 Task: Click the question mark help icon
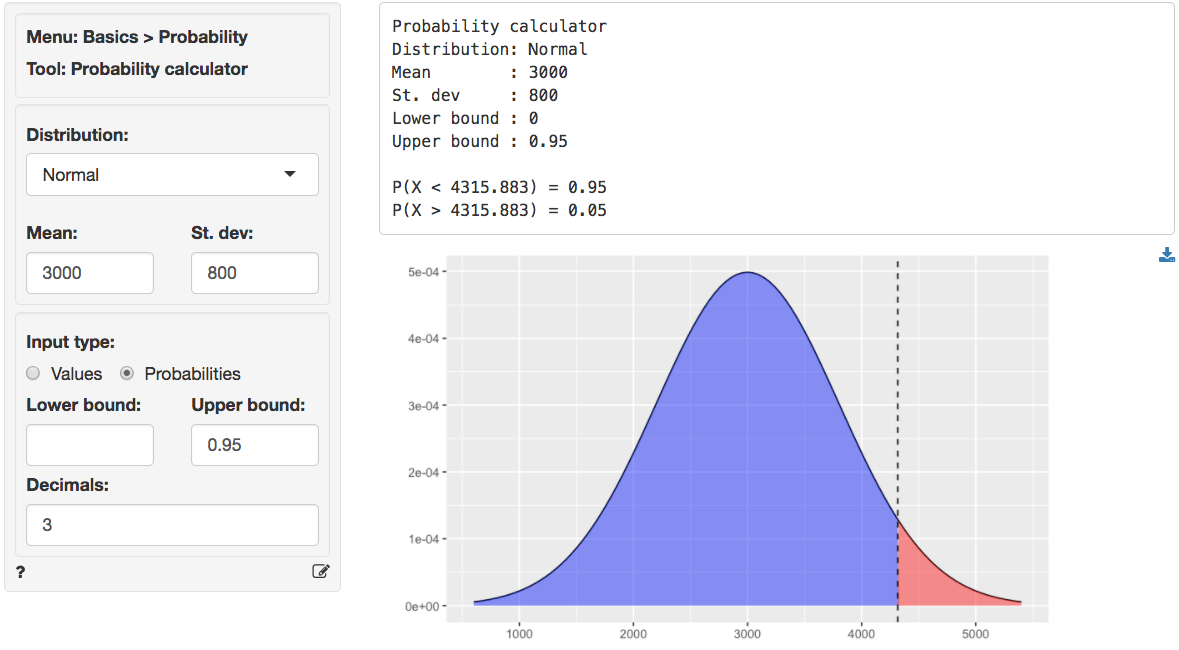click(20, 572)
